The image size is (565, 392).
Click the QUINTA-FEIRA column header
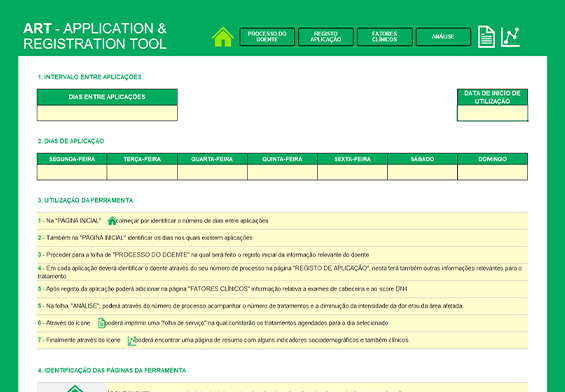pos(282,159)
